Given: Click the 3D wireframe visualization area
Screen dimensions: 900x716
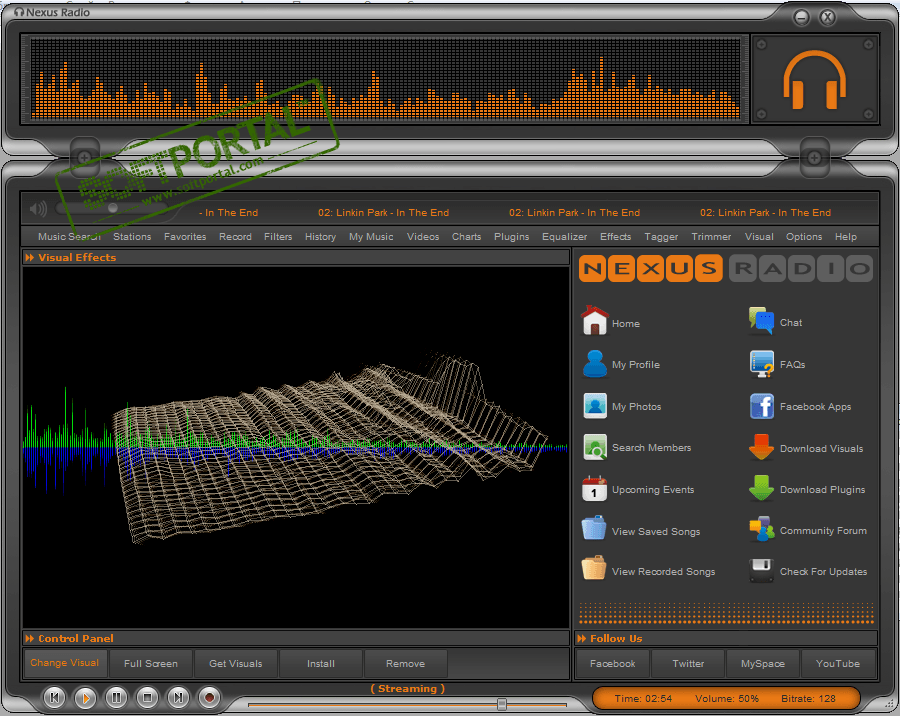Looking at the screenshot, I should (296, 447).
